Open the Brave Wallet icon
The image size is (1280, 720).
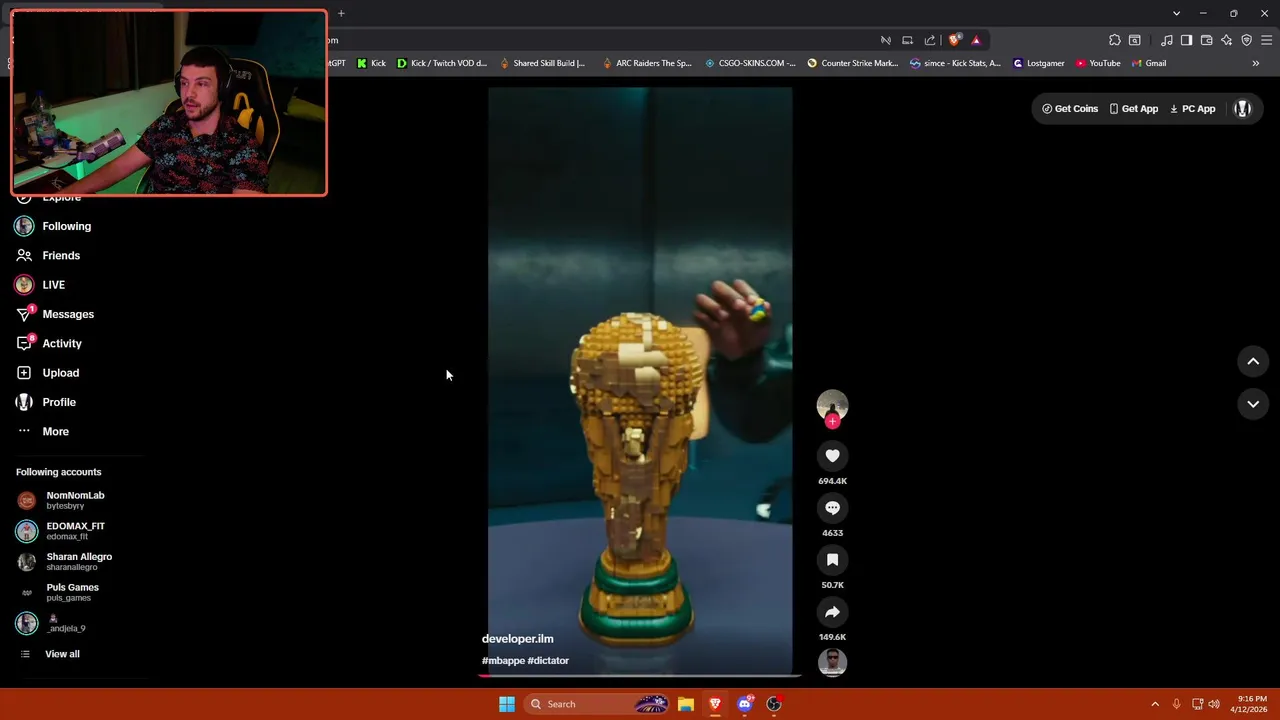click(1206, 40)
